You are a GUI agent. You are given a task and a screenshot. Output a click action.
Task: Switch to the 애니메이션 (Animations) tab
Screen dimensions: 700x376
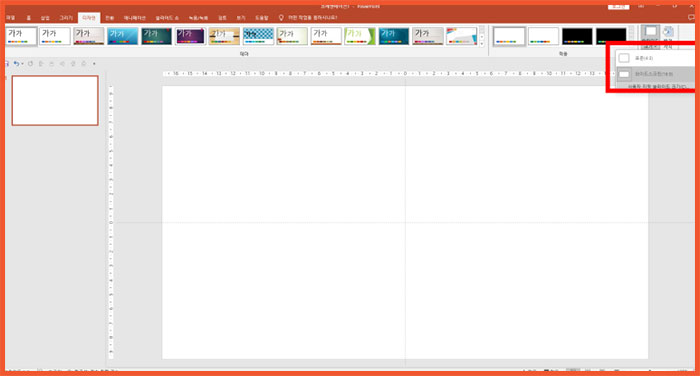135,18
